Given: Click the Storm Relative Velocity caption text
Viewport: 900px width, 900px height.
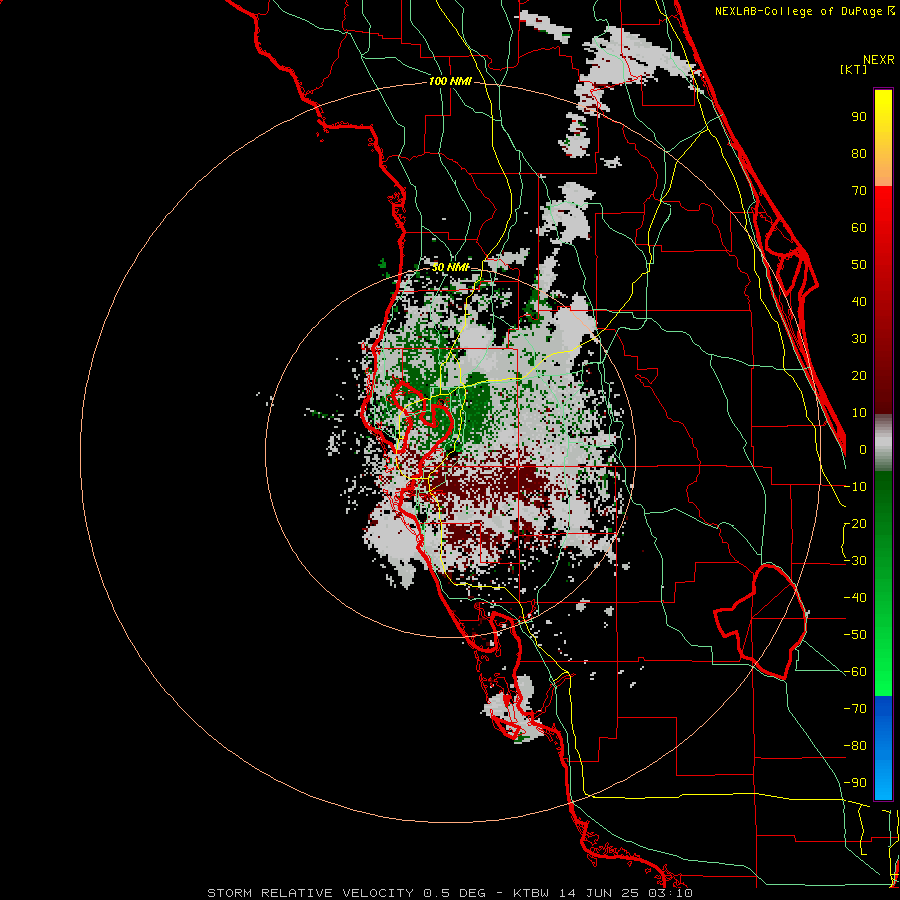Looking at the screenshot, I should pos(449,893).
